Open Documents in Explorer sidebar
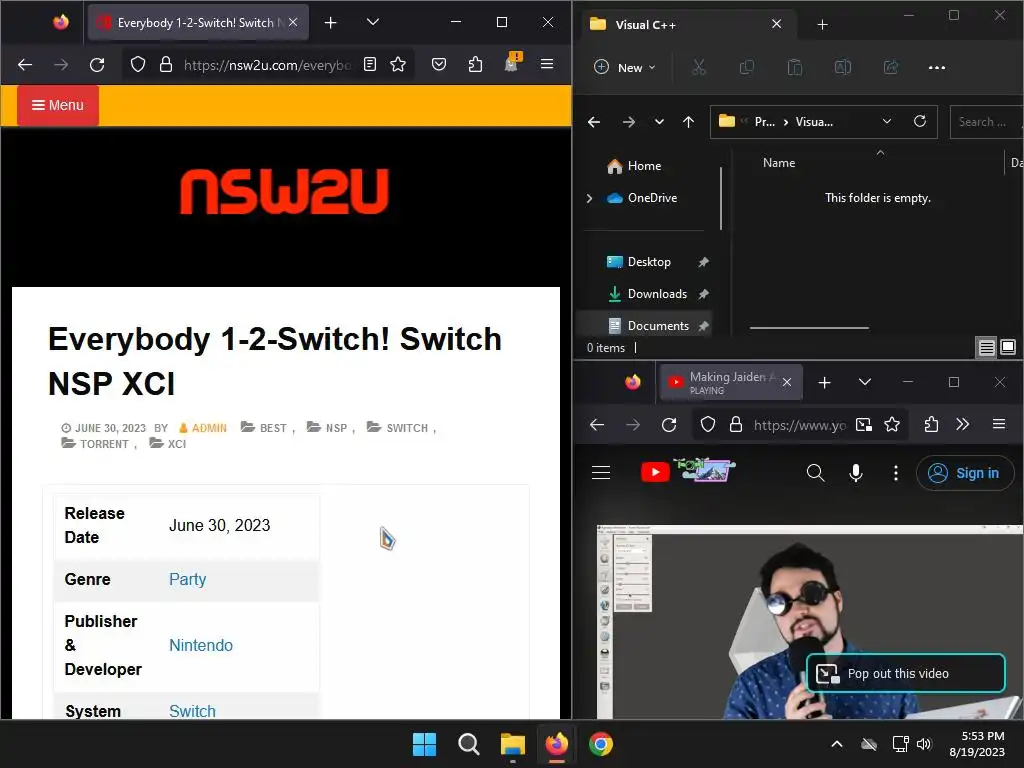This screenshot has width=1024, height=768. pyautogui.click(x=658, y=326)
